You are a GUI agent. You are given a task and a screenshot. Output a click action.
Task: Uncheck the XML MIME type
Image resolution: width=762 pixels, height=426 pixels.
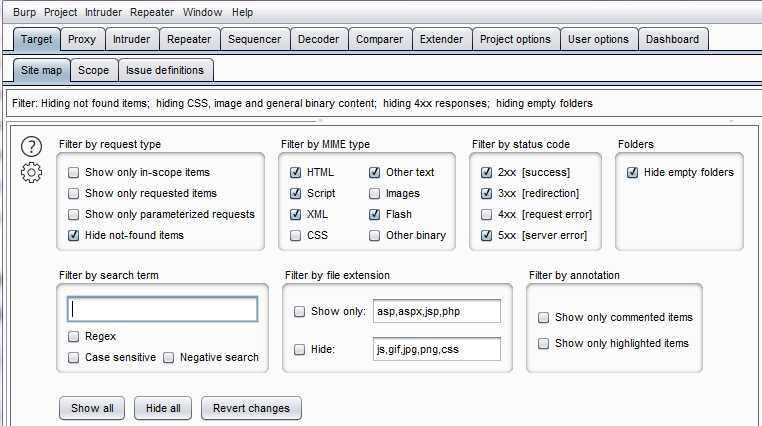pos(295,214)
